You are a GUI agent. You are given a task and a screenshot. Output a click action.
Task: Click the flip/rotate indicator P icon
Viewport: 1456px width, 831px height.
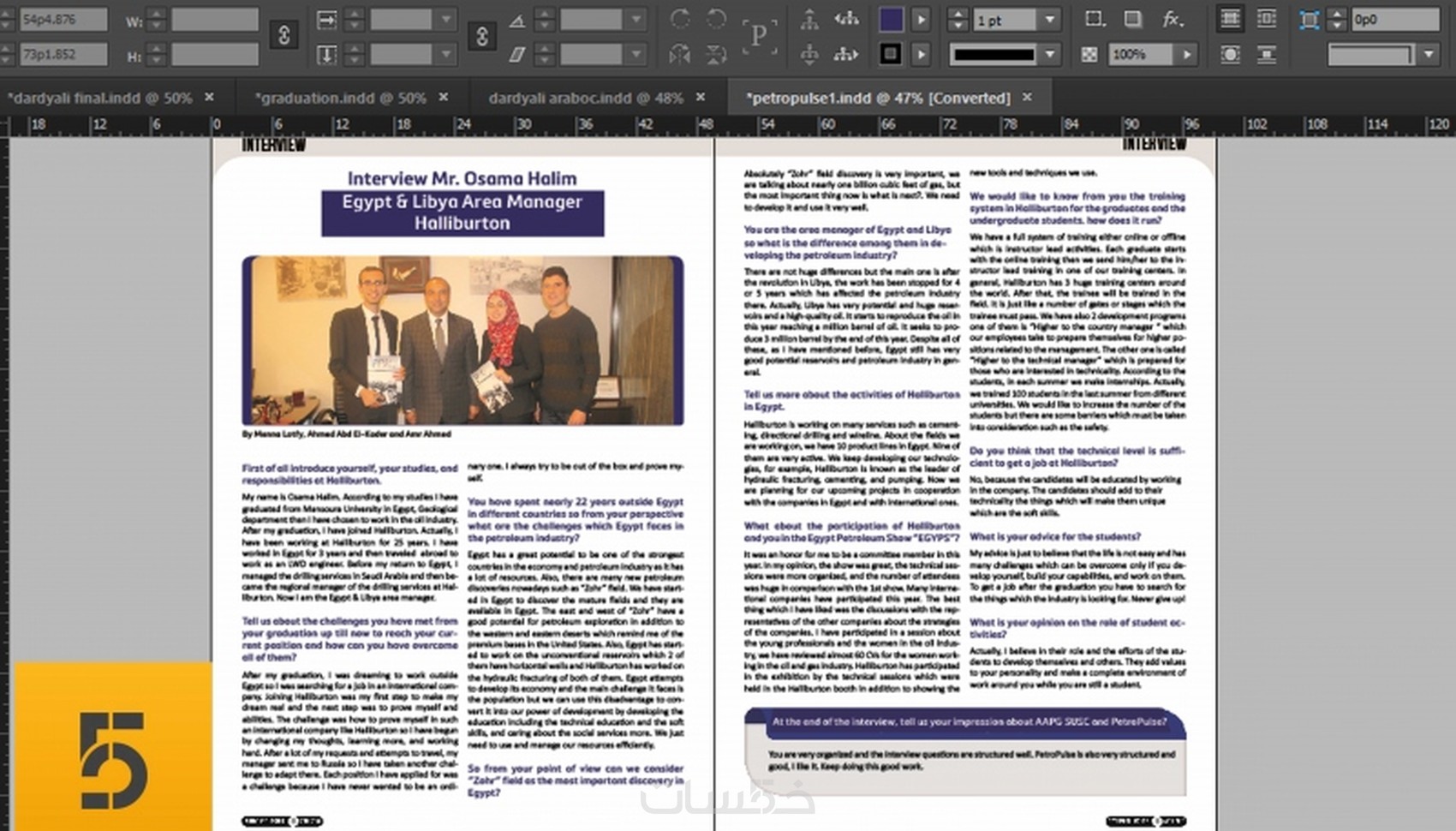point(759,36)
